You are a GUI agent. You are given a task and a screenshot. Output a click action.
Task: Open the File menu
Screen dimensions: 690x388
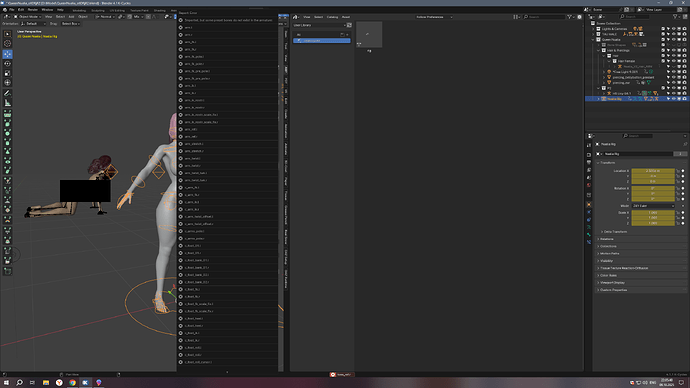[12, 10]
